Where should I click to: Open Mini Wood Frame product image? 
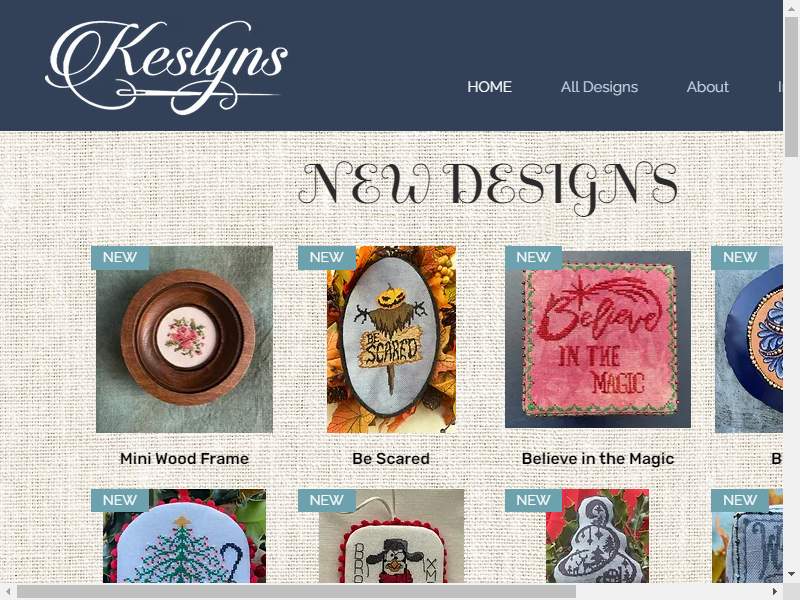point(184,339)
